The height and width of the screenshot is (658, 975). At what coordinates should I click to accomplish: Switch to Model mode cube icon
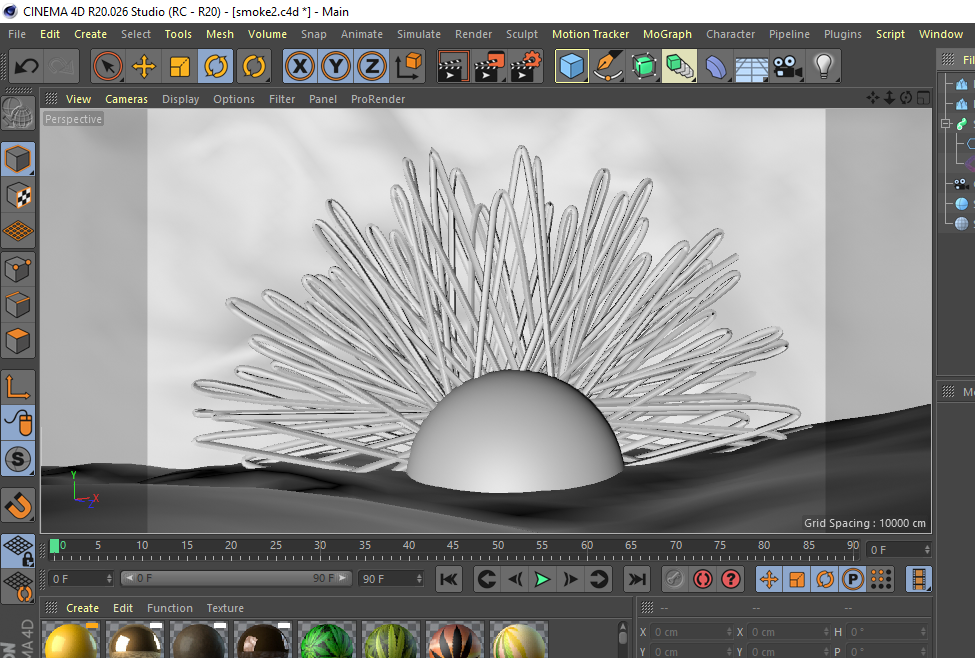point(18,159)
